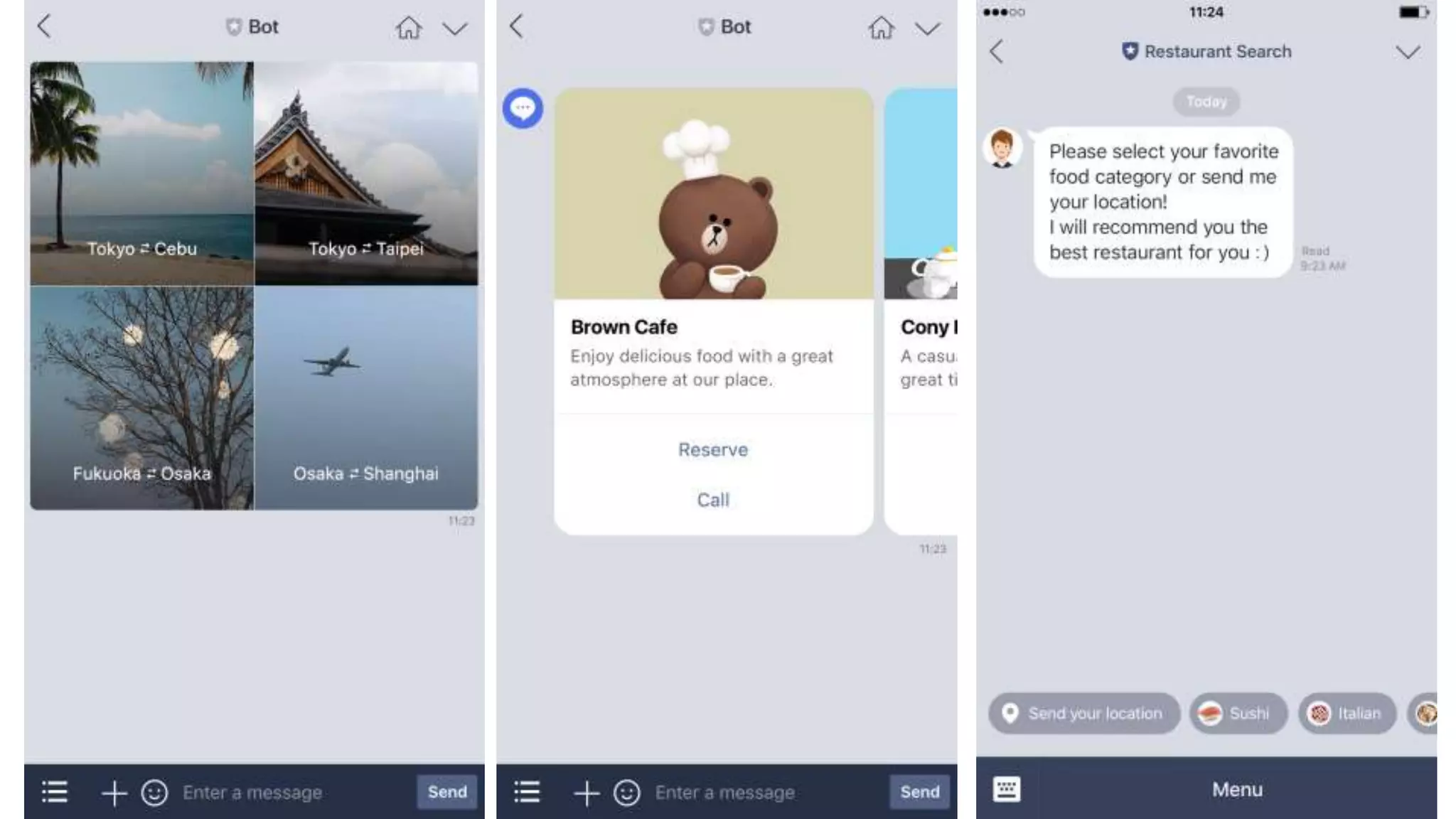
Task: Open list menu icon in left chat
Action: click(55, 791)
